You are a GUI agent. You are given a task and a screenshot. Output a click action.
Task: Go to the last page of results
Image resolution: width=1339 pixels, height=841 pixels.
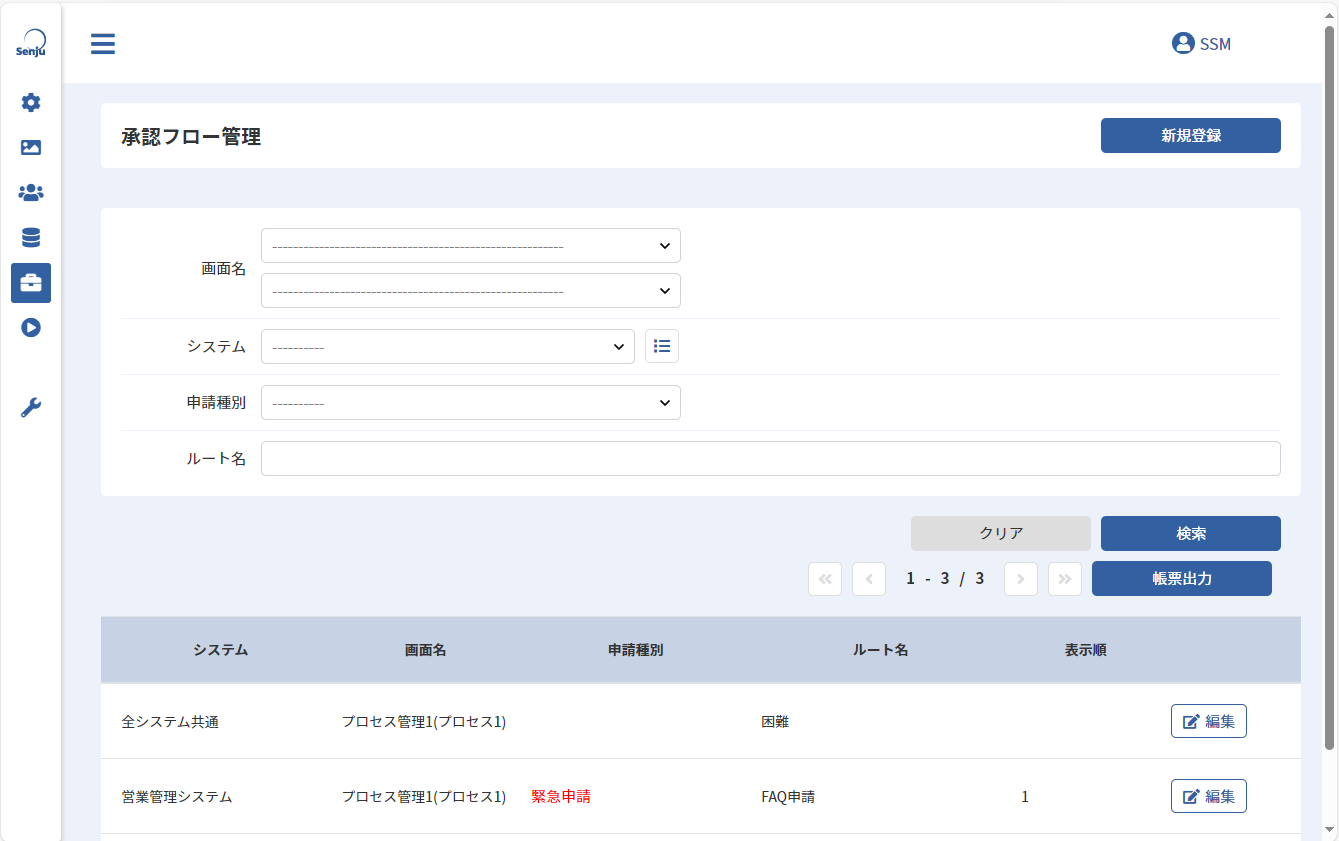1065,579
